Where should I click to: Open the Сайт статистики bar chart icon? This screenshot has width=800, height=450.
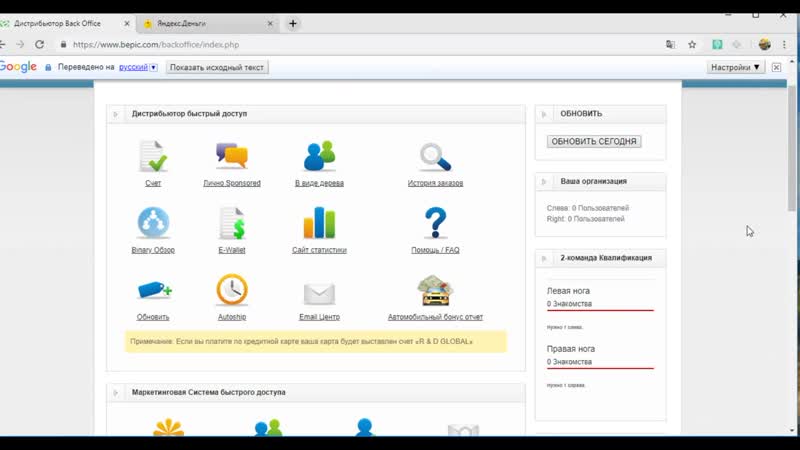pos(319,222)
